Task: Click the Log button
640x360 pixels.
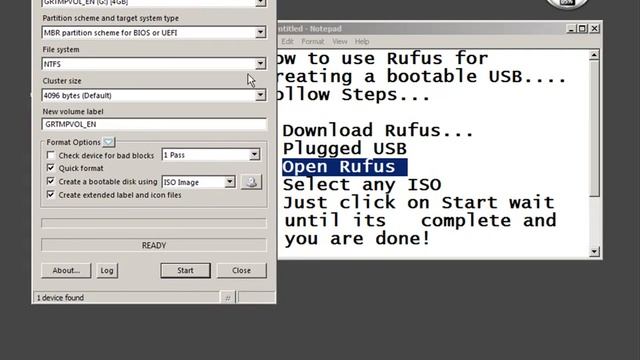Action: [107, 270]
